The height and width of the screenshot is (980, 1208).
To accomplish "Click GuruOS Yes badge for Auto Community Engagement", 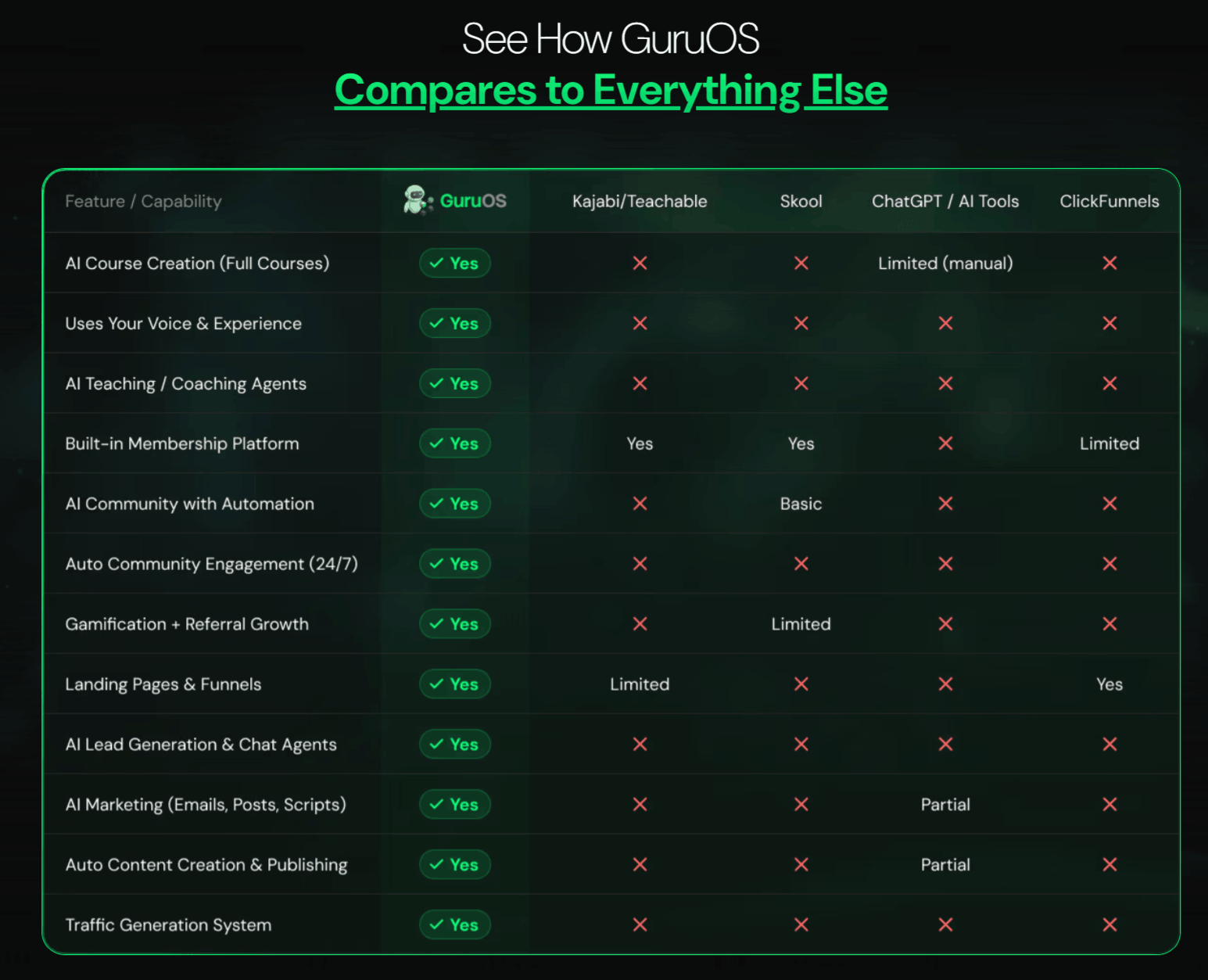I will (x=455, y=564).
